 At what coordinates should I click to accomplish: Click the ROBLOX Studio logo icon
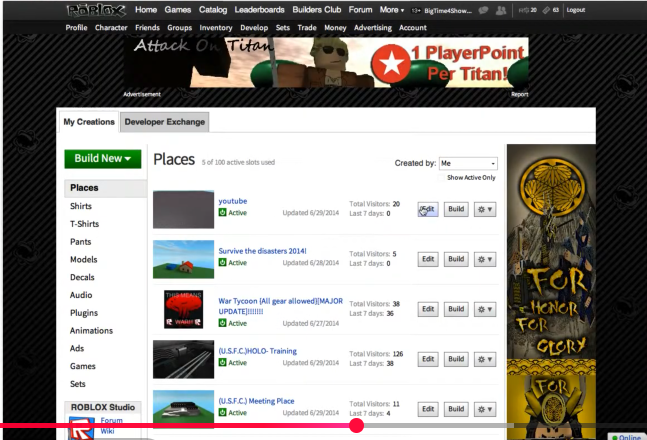[81, 428]
